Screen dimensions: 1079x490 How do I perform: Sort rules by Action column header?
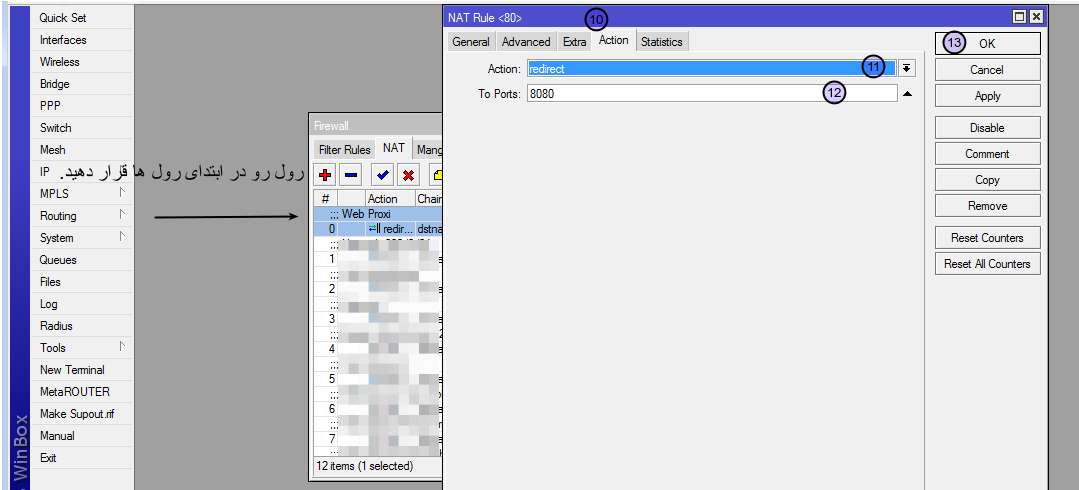[x=383, y=199]
